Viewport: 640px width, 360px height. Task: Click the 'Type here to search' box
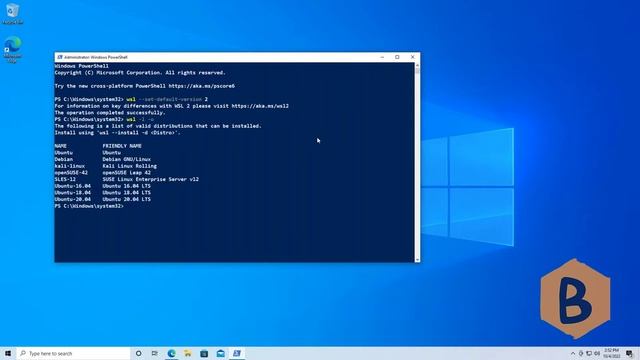coord(73,353)
